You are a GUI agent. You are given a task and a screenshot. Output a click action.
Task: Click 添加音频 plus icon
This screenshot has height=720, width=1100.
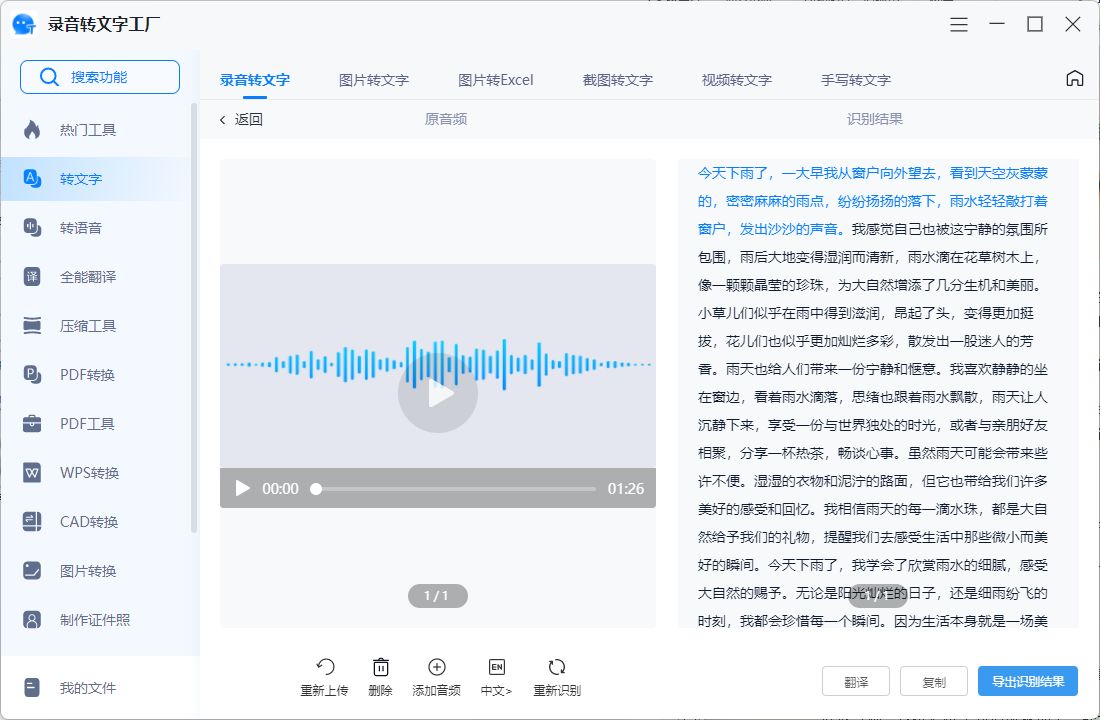(436, 667)
